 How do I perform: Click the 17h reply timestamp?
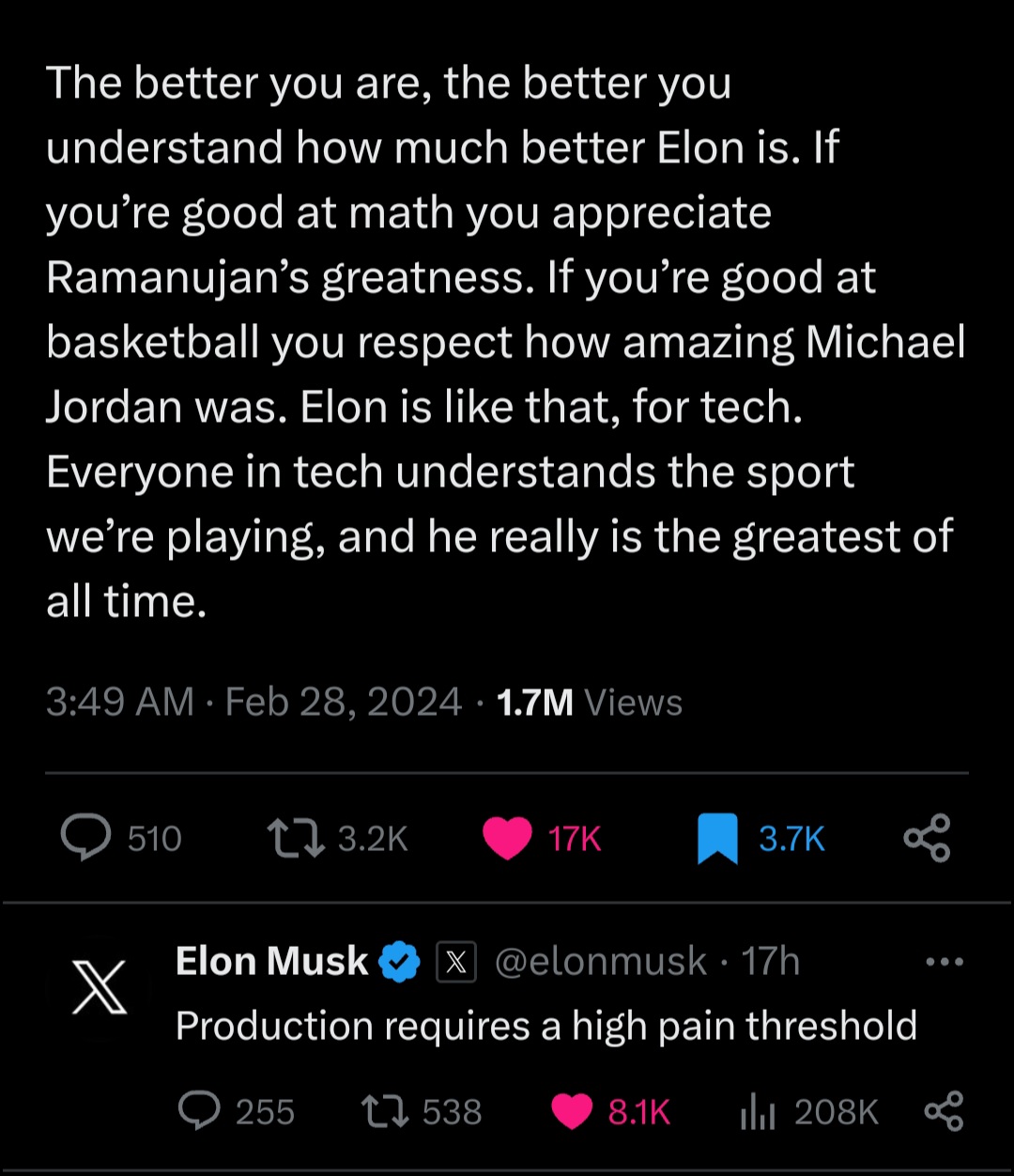point(770,961)
